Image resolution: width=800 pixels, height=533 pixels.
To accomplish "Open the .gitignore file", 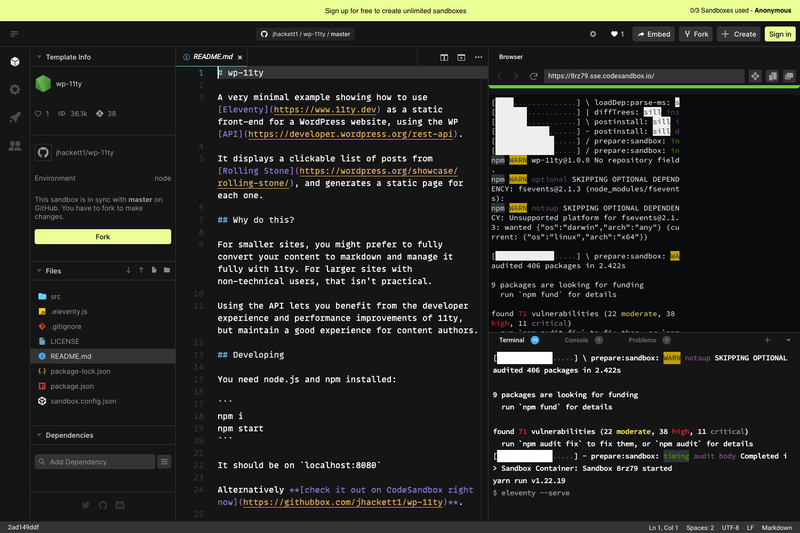I will 103,326.
